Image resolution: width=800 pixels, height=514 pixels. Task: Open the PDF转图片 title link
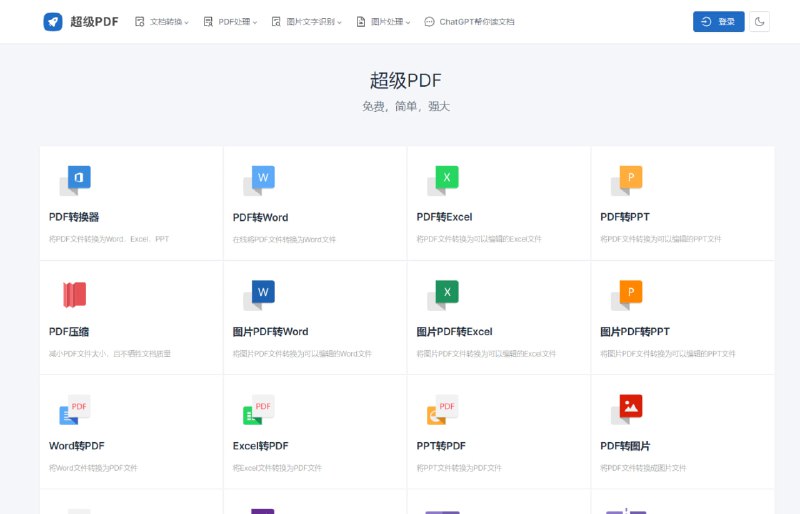[x=625, y=446]
